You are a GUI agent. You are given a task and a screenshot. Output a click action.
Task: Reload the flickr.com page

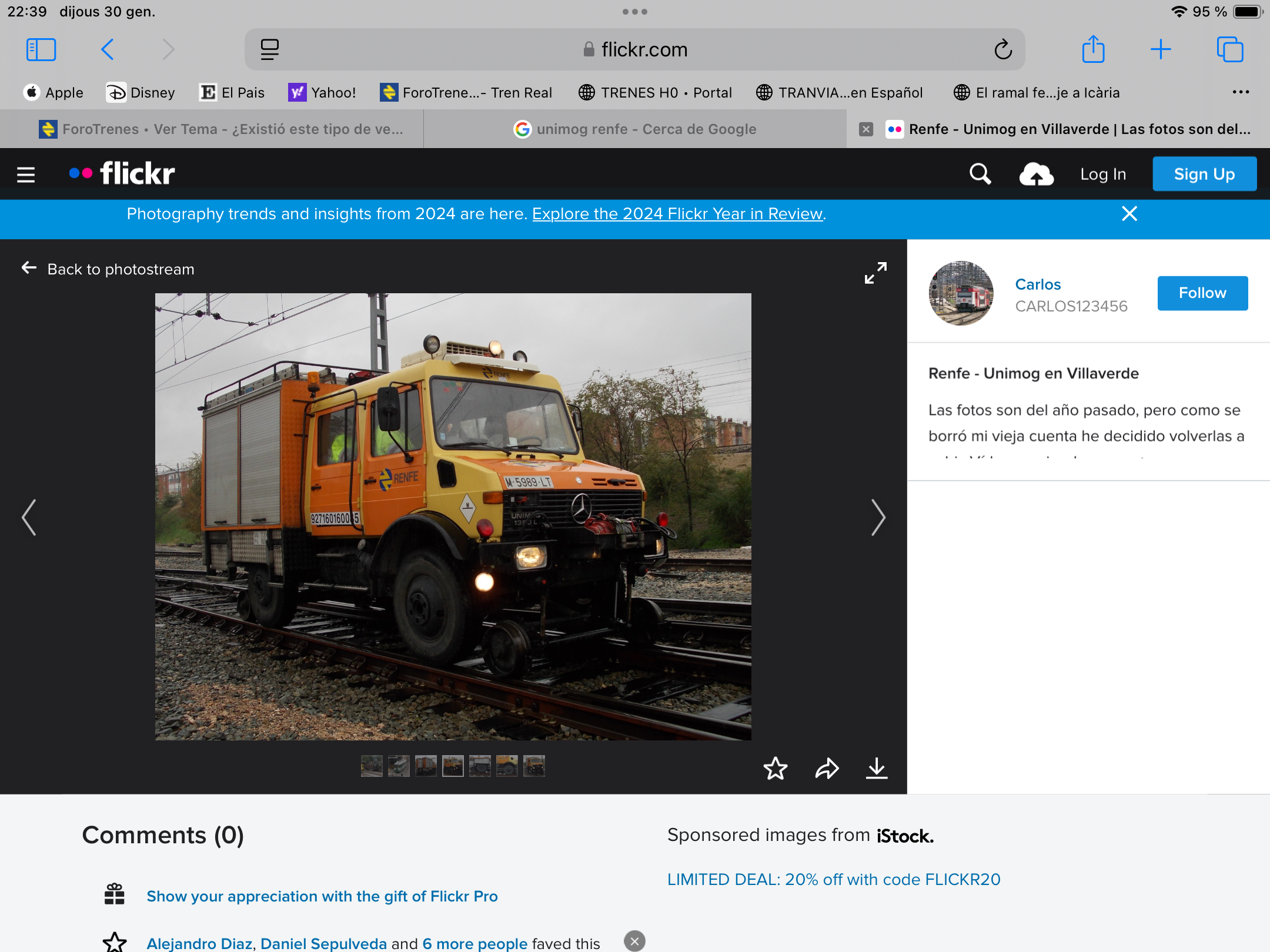tap(1003, 49)
